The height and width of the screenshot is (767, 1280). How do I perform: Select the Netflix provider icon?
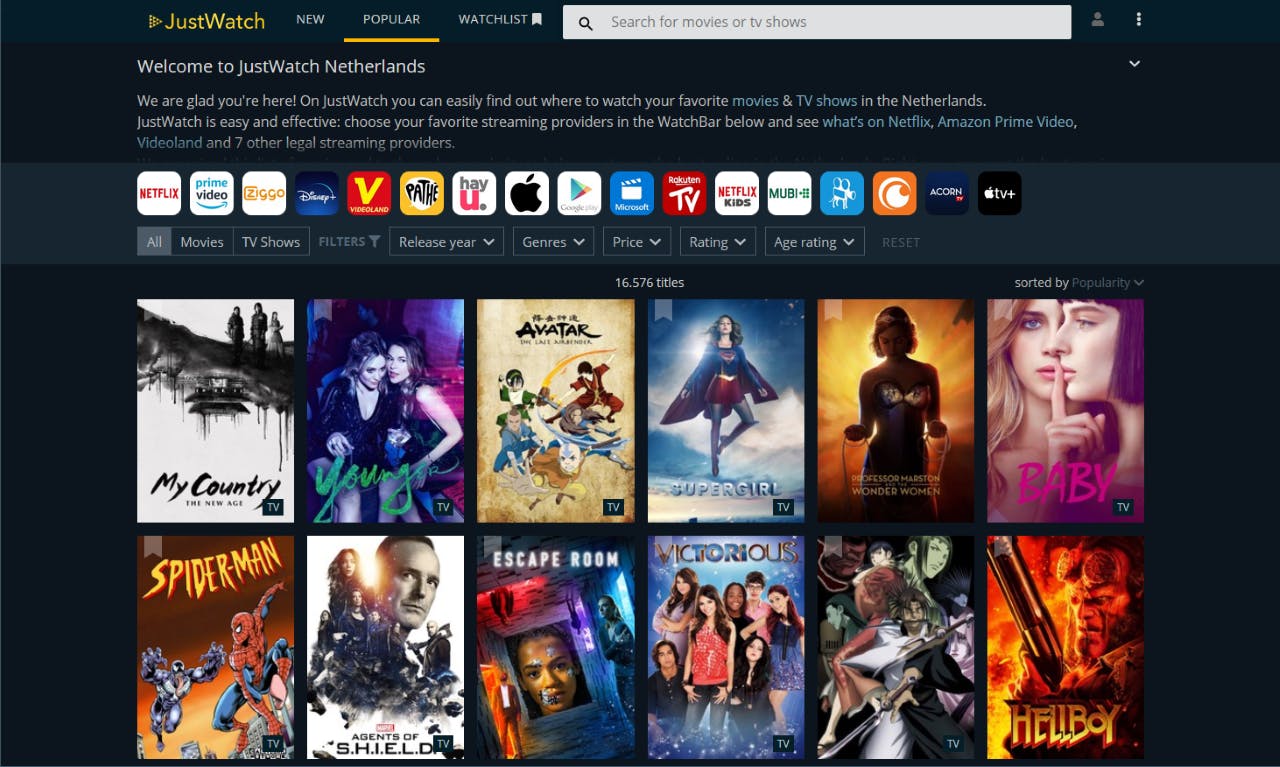(x=159, y=193)
